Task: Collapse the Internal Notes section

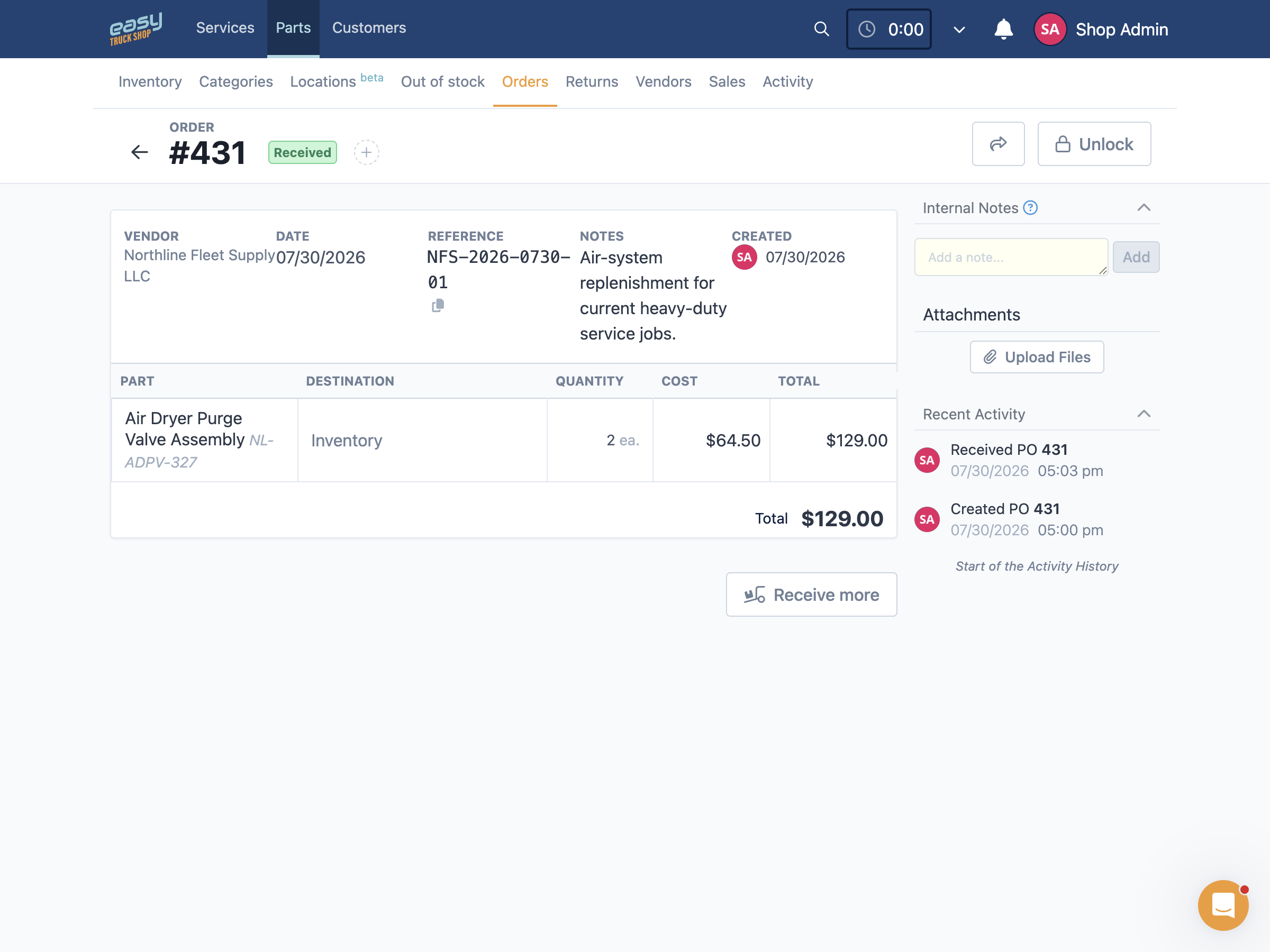Action: click(1144, 208)
